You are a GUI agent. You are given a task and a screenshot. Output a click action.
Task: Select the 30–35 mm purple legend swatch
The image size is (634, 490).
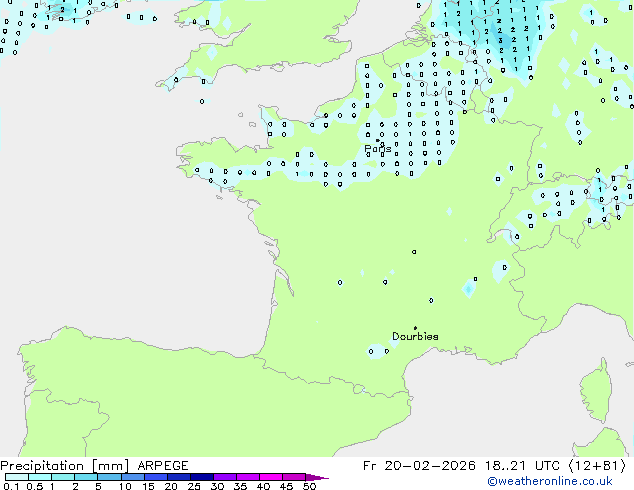pos(225,477)
